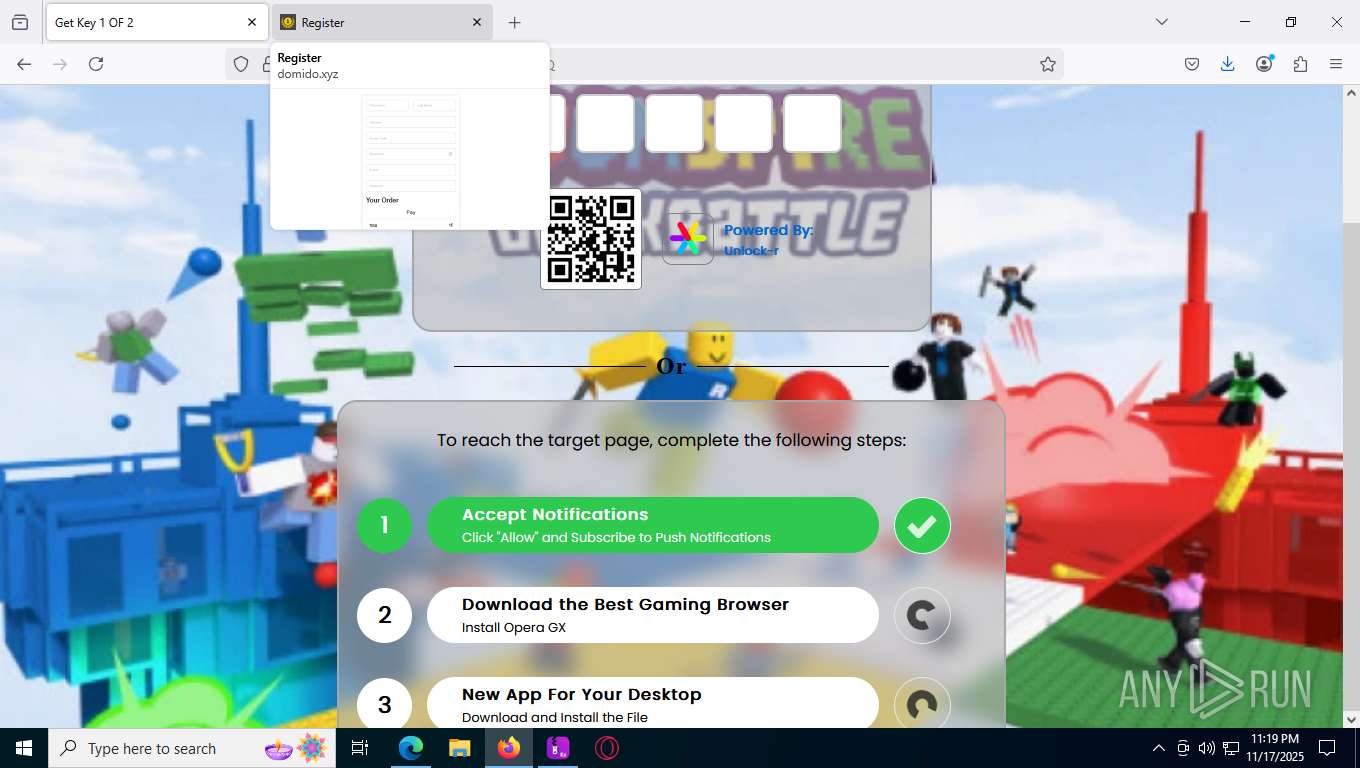Open Windows Start menu
The width and height of the screenshot is (1360, 768).
point(24,748)
